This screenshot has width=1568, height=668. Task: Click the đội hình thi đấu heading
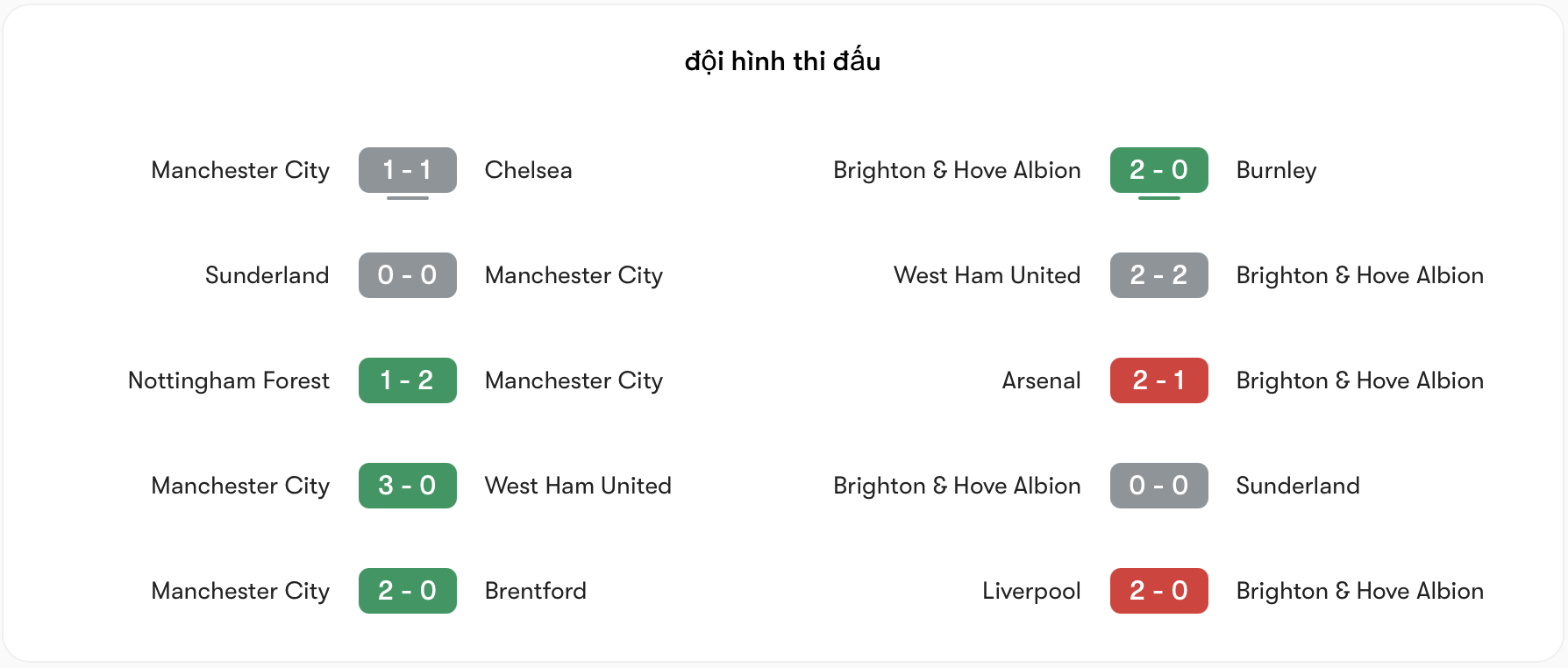click(x=783, y=60)
